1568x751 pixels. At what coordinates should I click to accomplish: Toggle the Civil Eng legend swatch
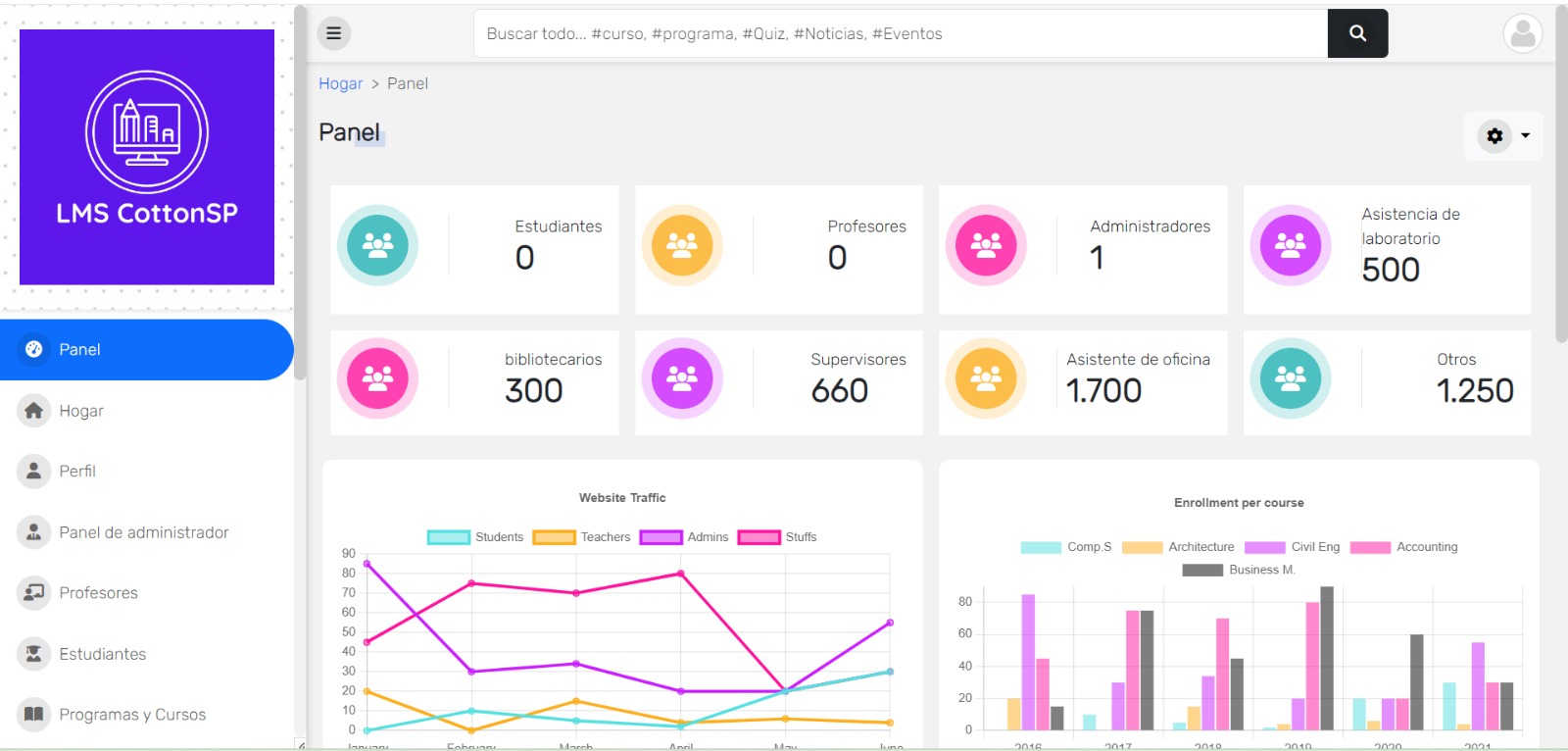pos(1264,547)
